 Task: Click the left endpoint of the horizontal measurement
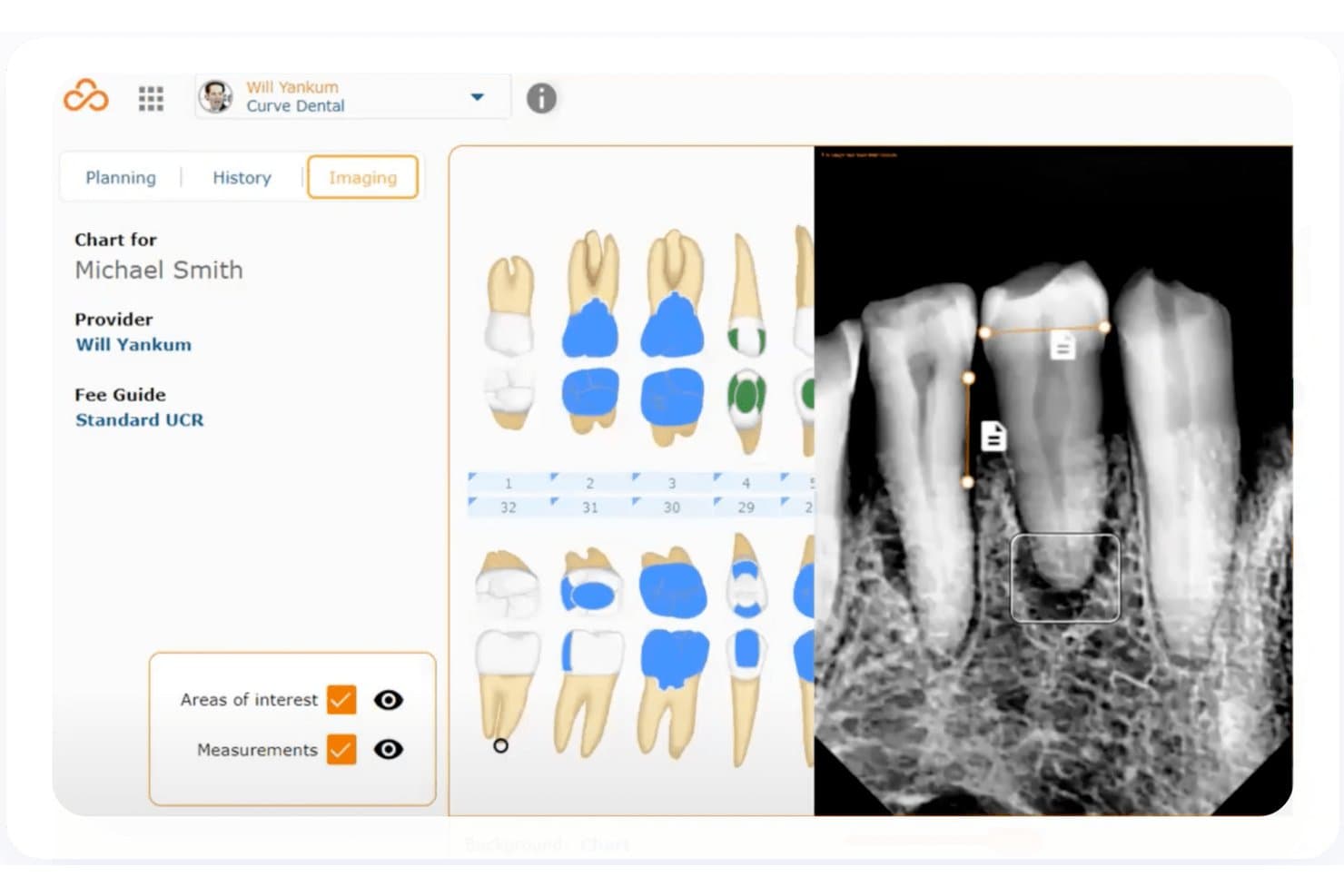click(985, 333)
